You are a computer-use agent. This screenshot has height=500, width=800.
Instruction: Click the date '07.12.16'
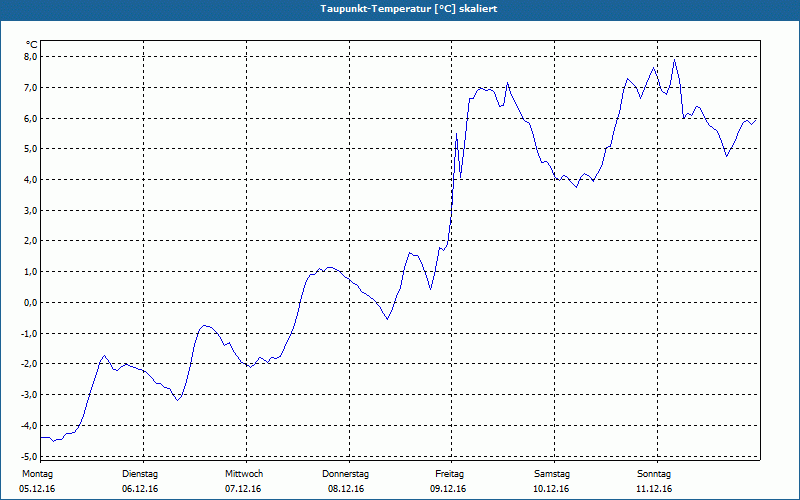[243, 489]
